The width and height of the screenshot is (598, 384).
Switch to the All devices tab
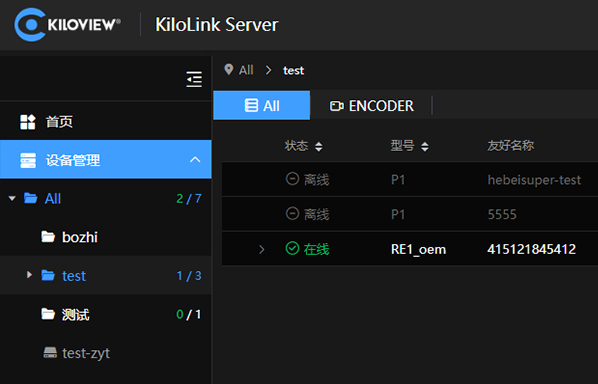[262, 105]
